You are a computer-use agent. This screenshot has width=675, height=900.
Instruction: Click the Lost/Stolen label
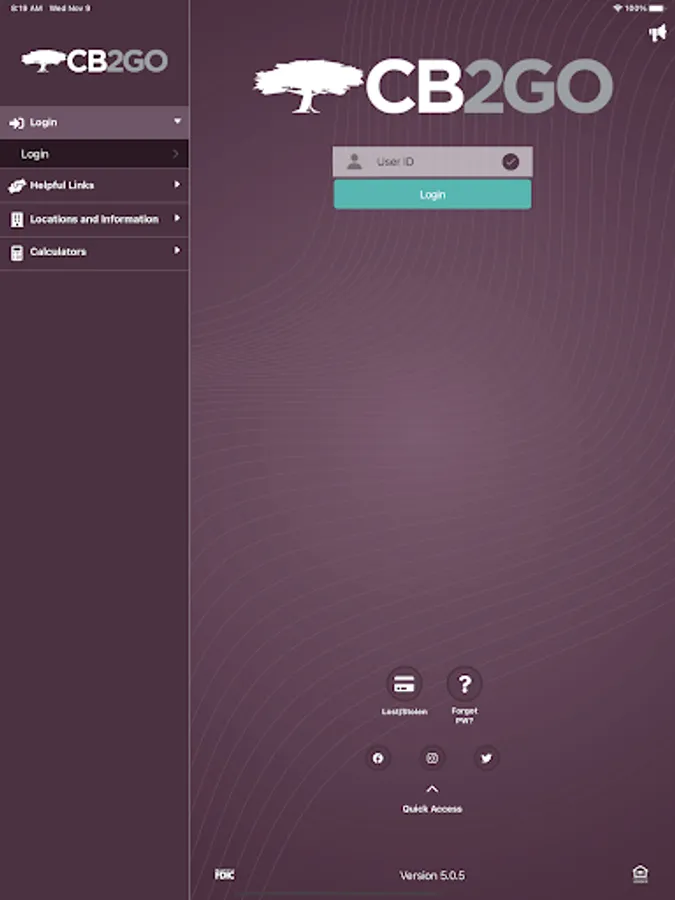tap(404, 712)
